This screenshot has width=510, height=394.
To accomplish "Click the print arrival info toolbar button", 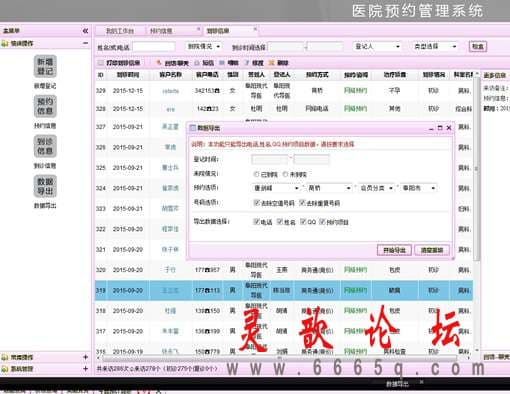I will 119,63.
